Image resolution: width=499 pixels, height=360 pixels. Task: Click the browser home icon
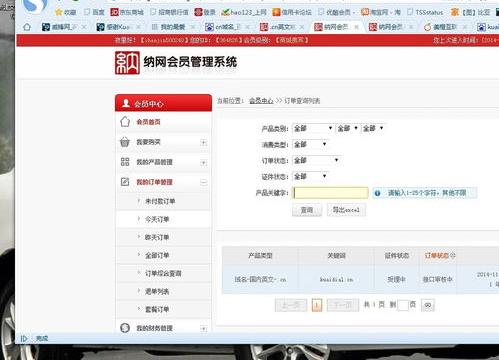coord(27,27)
